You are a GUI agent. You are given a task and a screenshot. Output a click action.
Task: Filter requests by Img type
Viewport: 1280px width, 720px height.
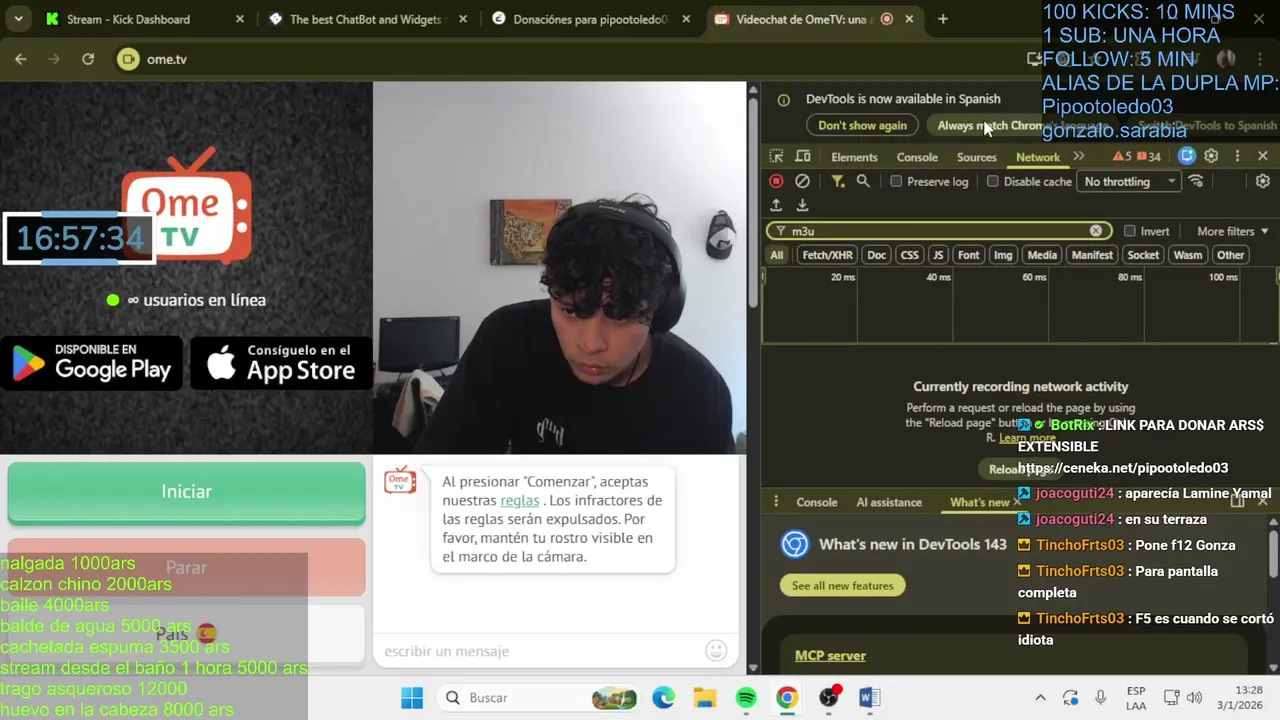pyautogui.click(x=1003, y=255)
